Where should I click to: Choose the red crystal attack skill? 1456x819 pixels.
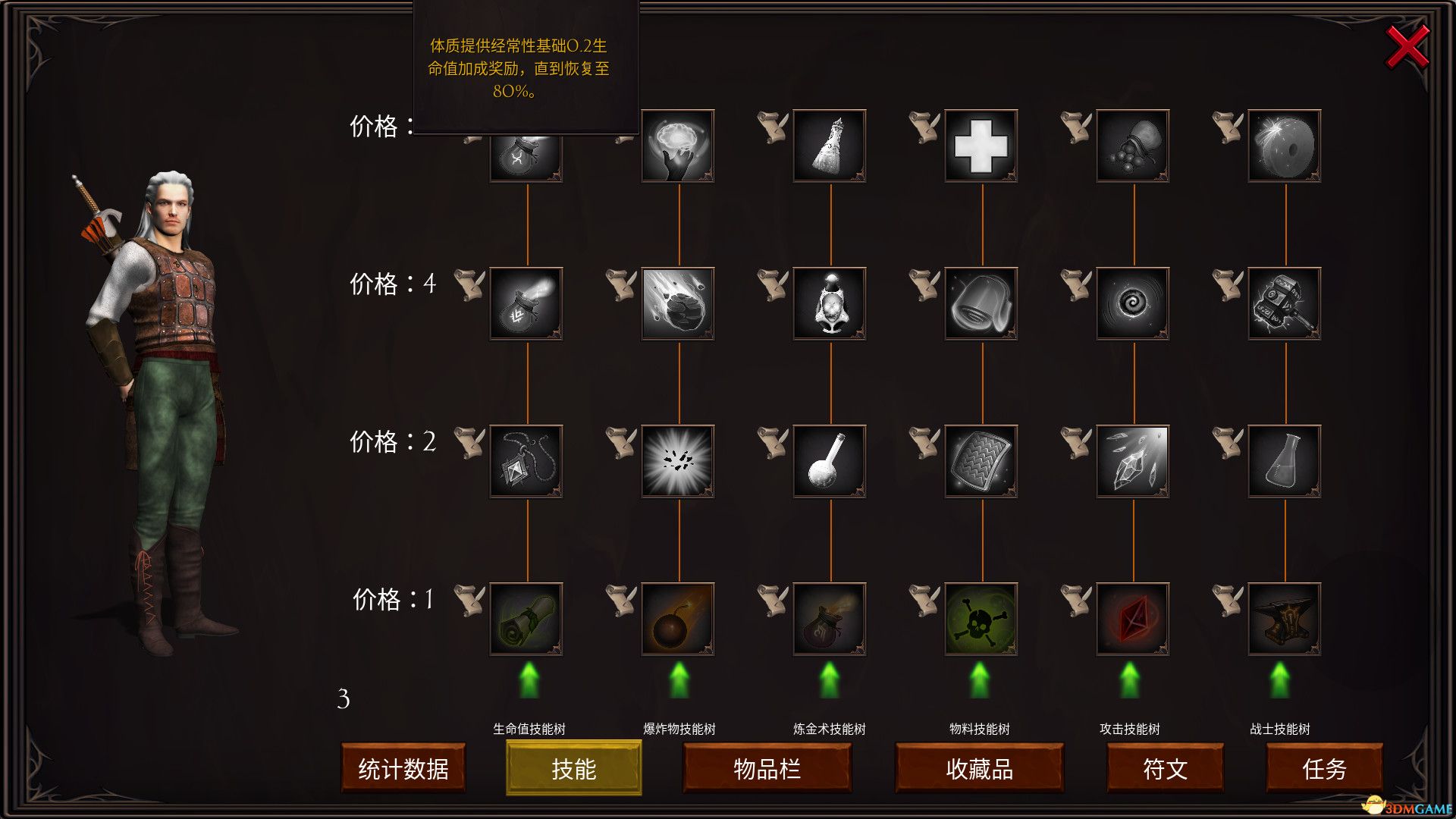tap(1133, 619)
